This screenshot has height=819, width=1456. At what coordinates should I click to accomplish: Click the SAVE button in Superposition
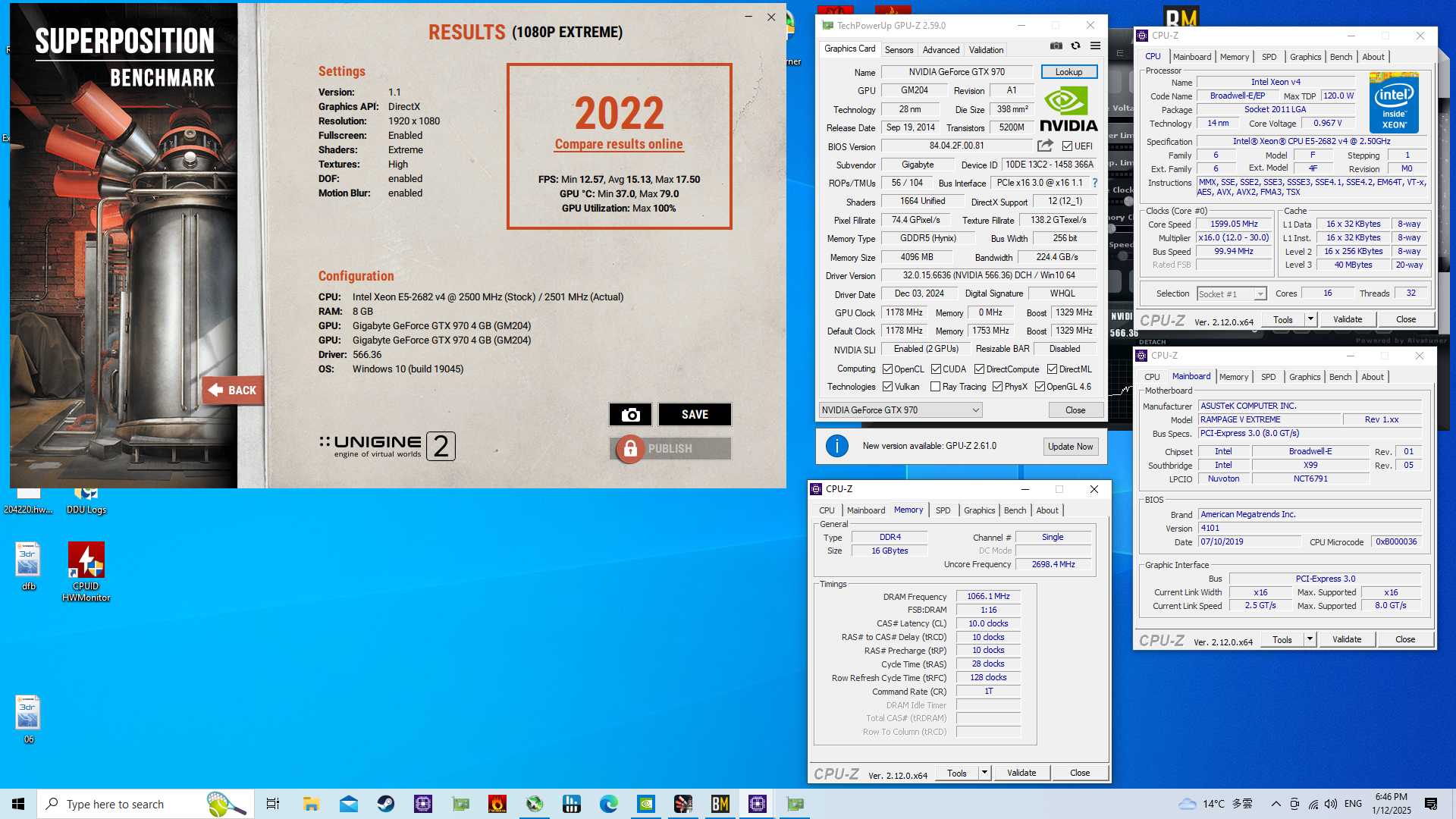695,415
